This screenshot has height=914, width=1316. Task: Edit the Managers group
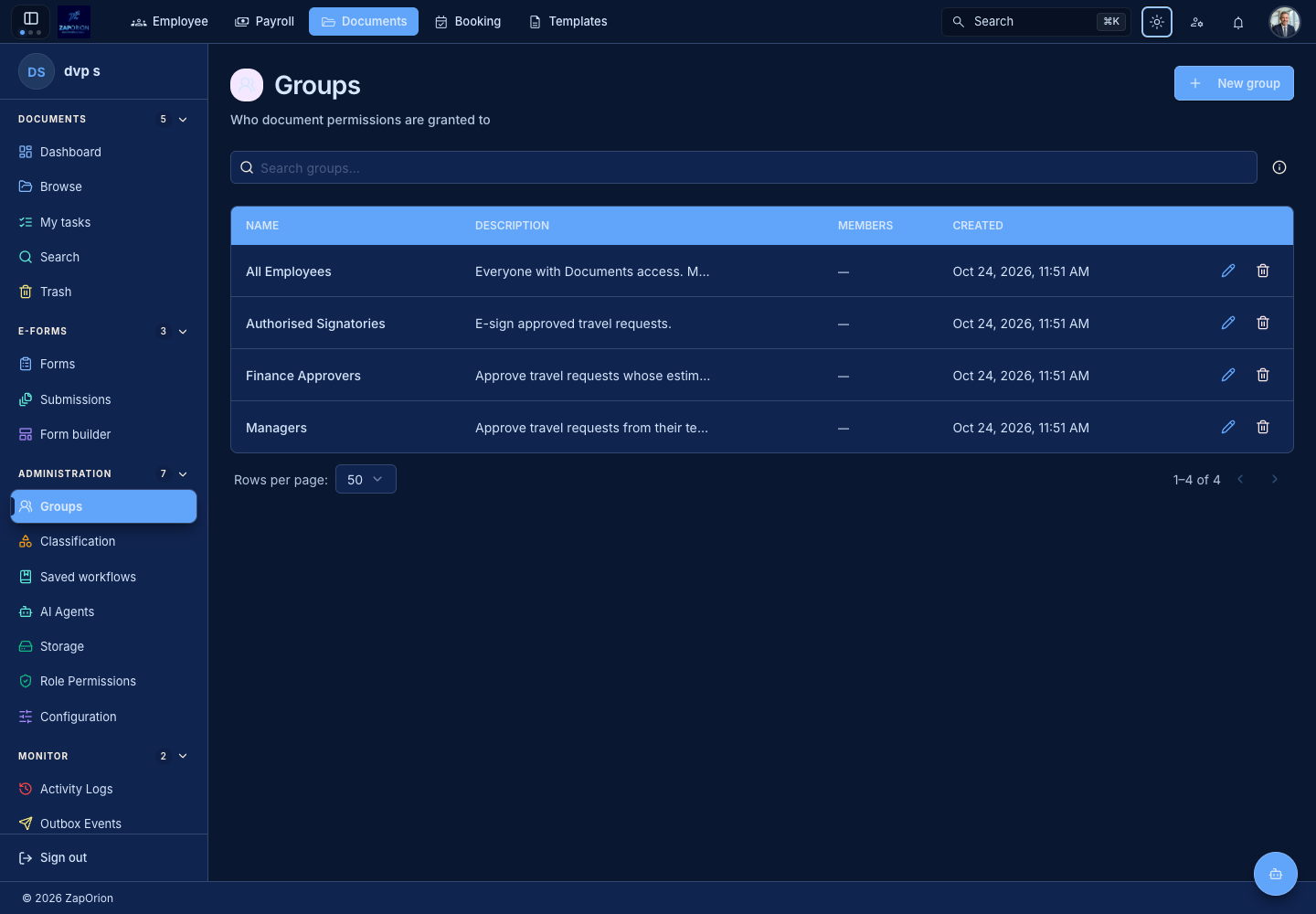click(x=1228, y=427)
